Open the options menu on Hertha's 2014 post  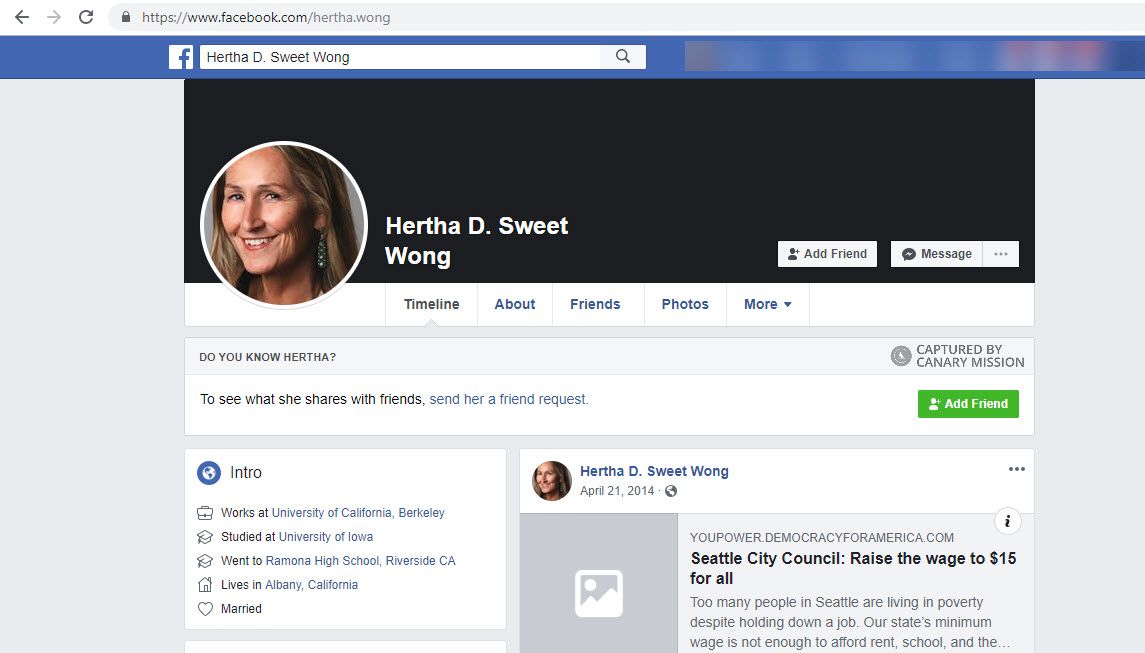click(1016, 468)
